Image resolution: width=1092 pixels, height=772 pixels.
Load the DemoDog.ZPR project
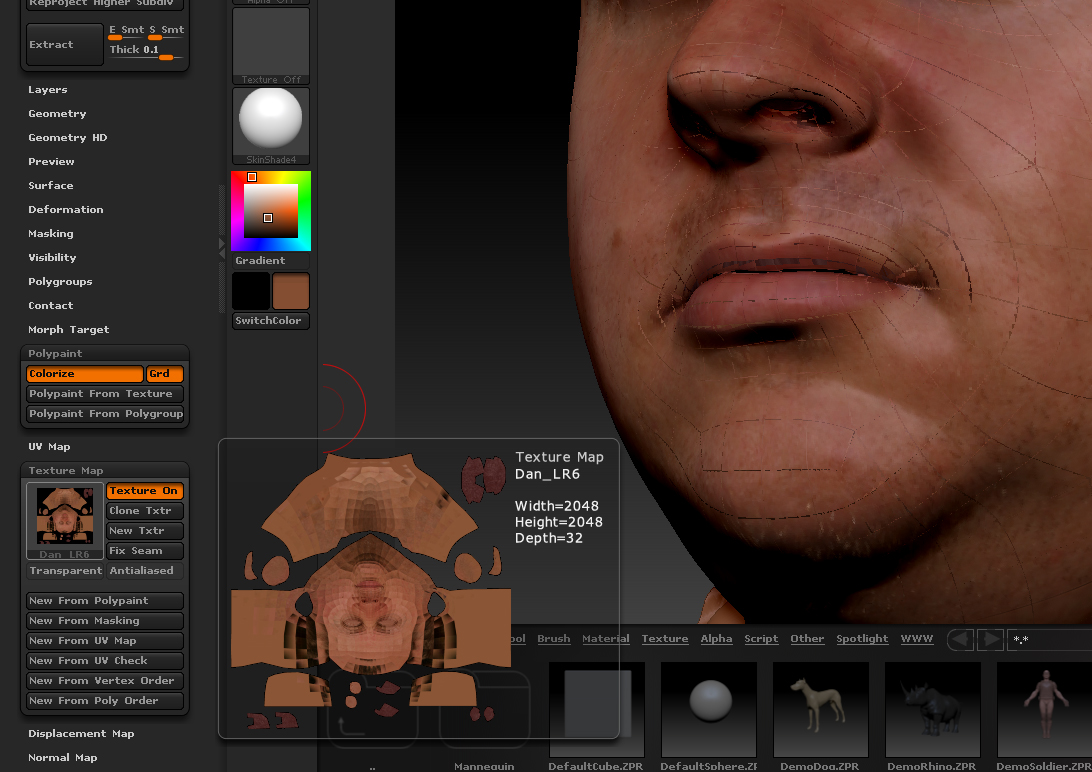pos(820,709)
